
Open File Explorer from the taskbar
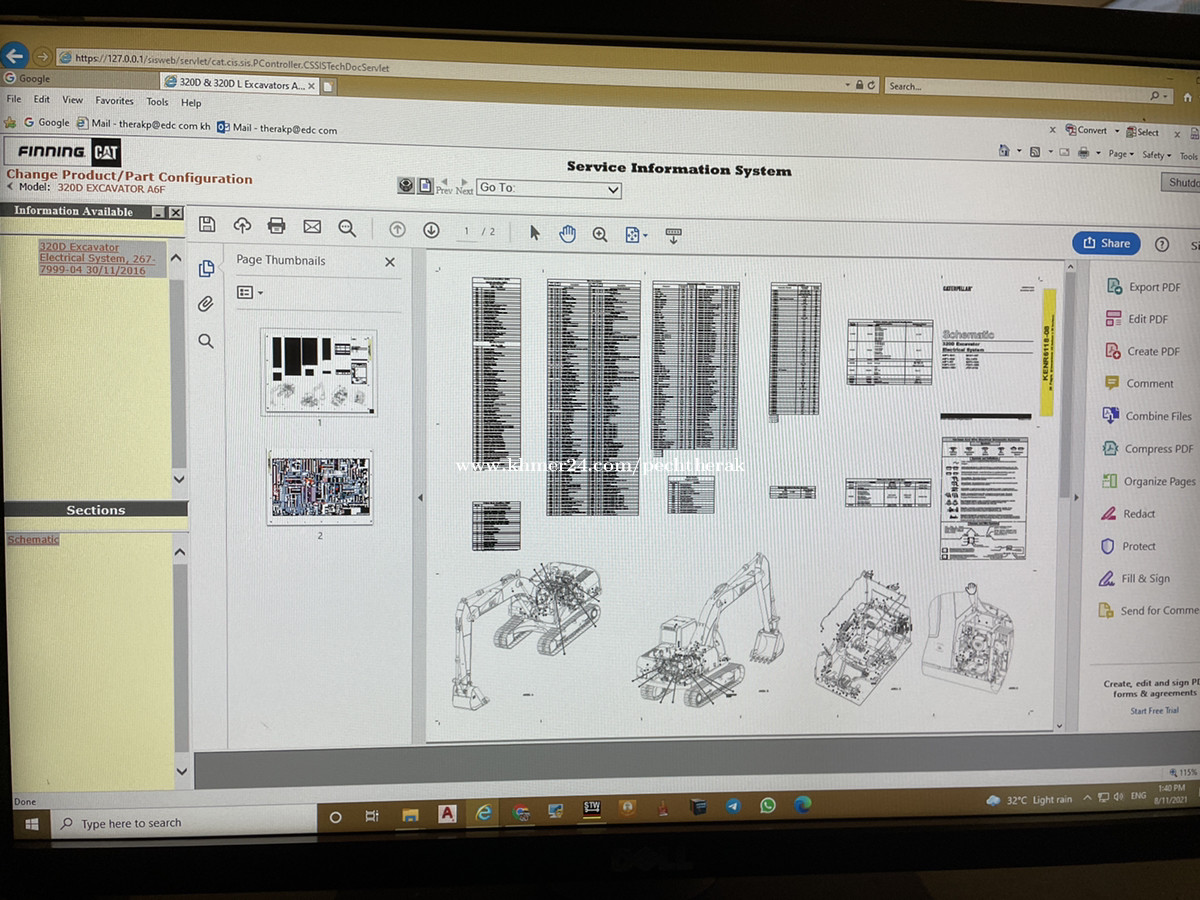point(411,815)
